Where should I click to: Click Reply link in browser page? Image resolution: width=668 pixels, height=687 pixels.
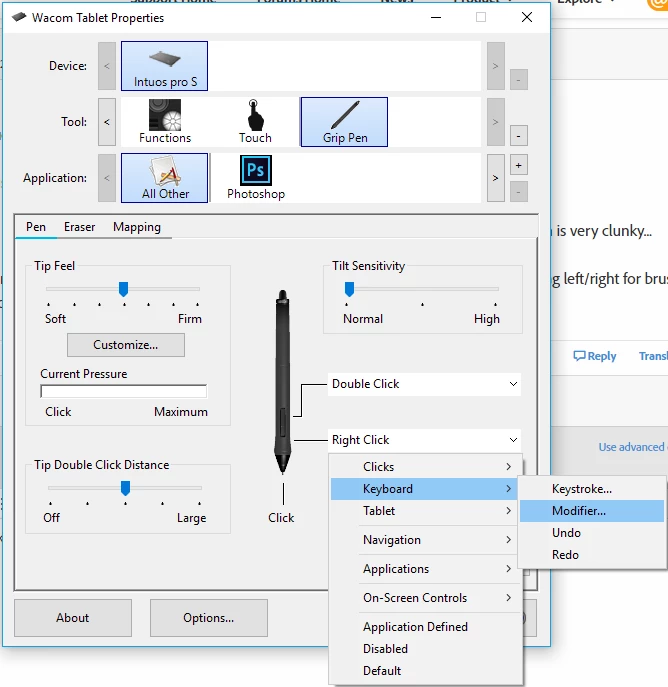click(x=595, y=356)
